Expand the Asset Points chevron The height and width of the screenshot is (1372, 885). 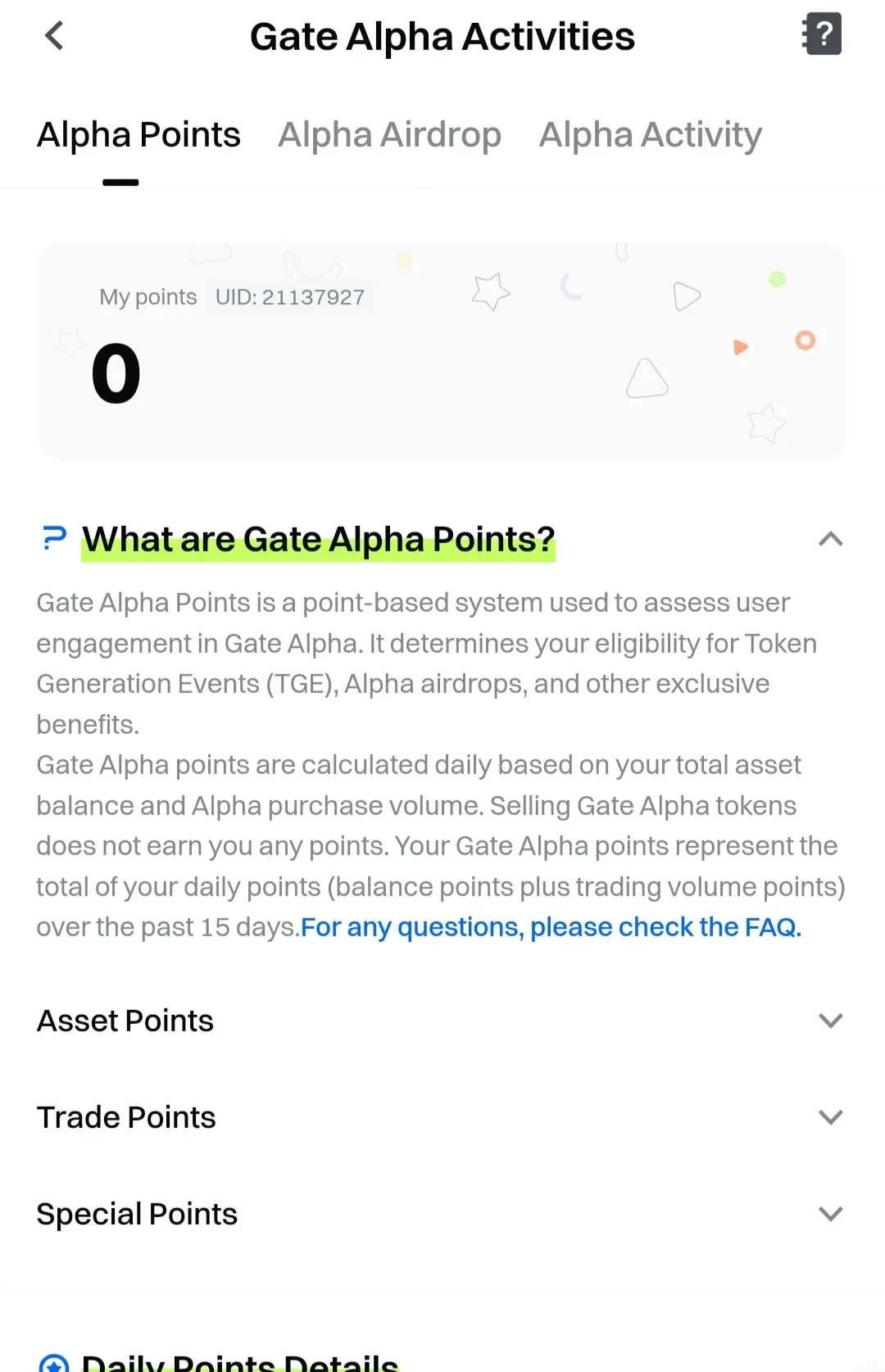pyautogui.click(x=831, y=1021)
